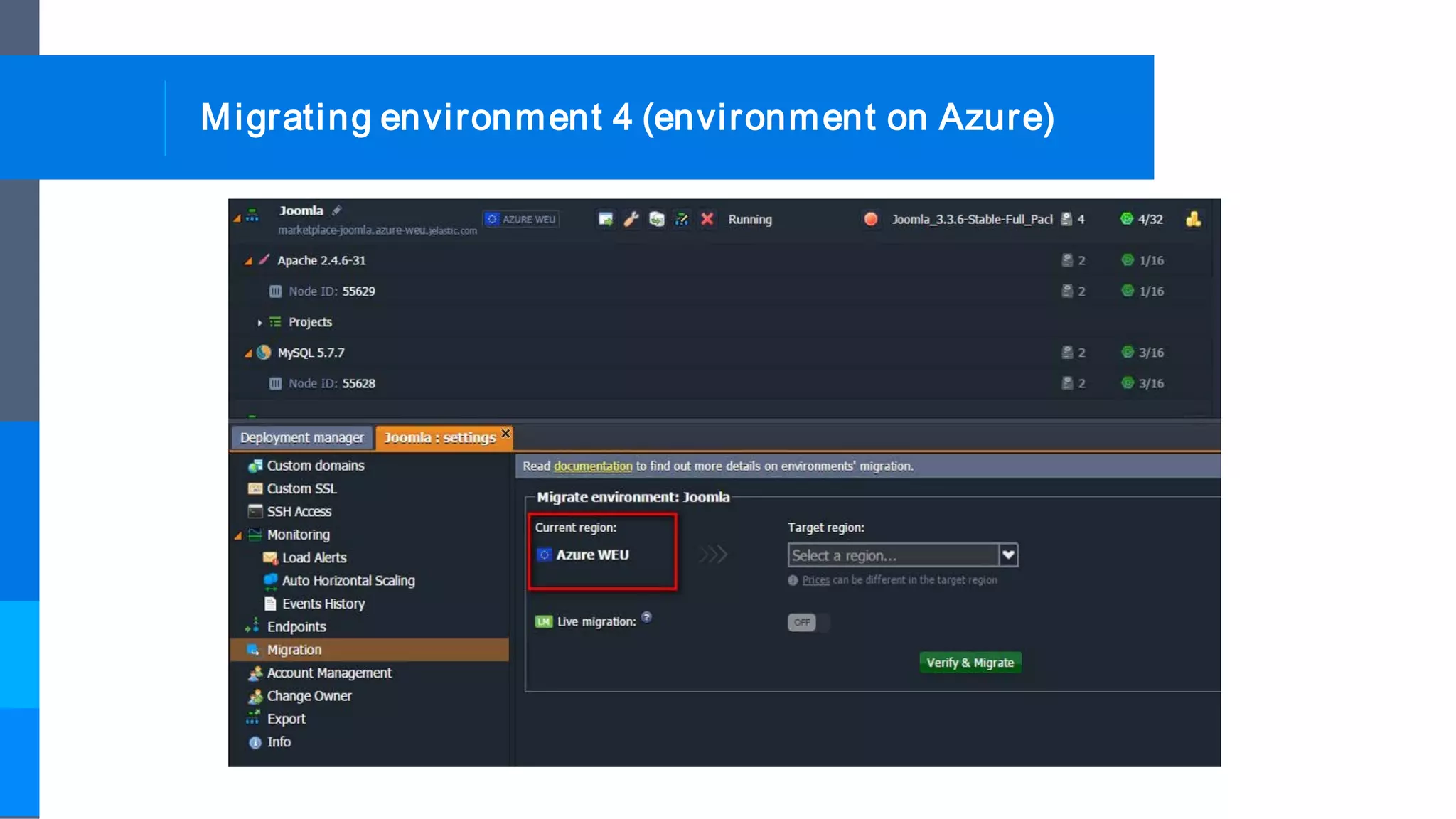Click the 4/32 cloudlets usage icon
This screenshot has height=819, width=1456.
(1127, 219)
